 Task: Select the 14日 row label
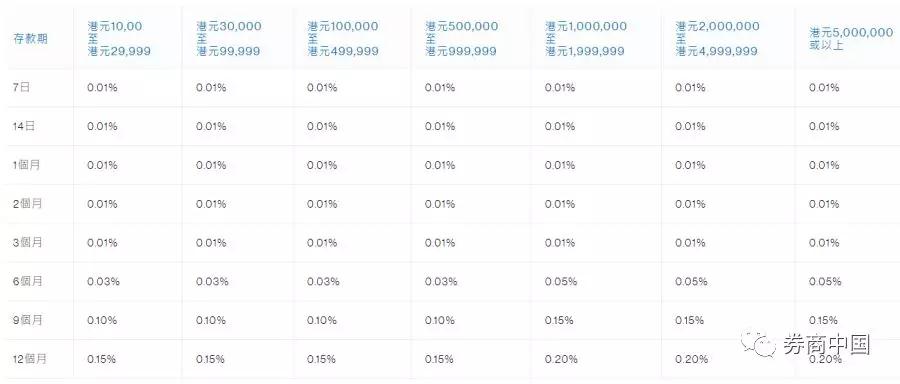click(24, 126)
